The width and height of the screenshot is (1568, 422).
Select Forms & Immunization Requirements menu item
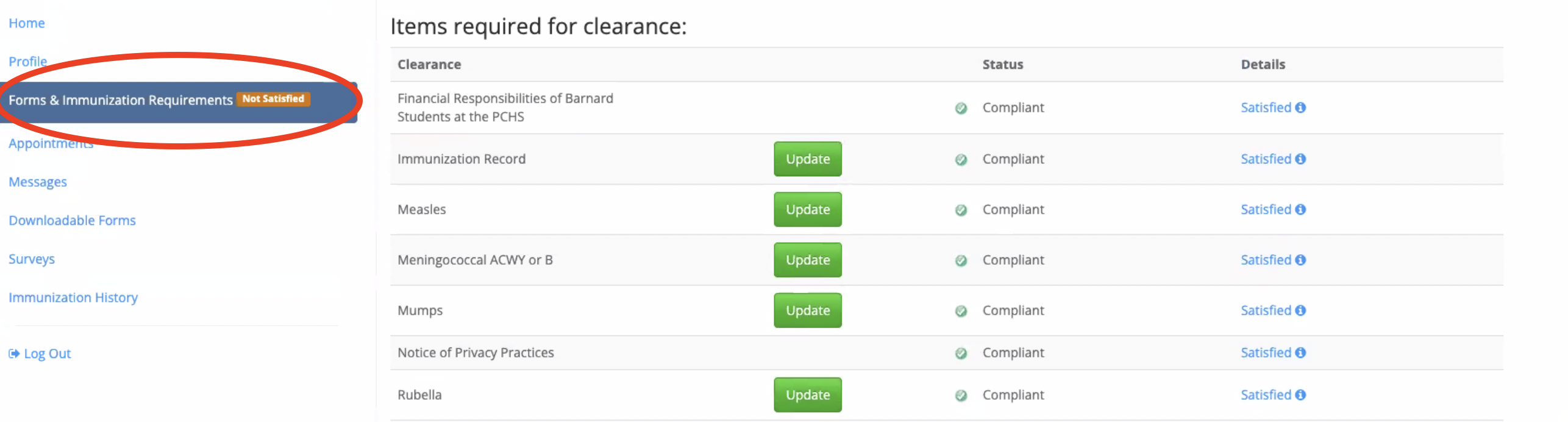coord(120,101)
